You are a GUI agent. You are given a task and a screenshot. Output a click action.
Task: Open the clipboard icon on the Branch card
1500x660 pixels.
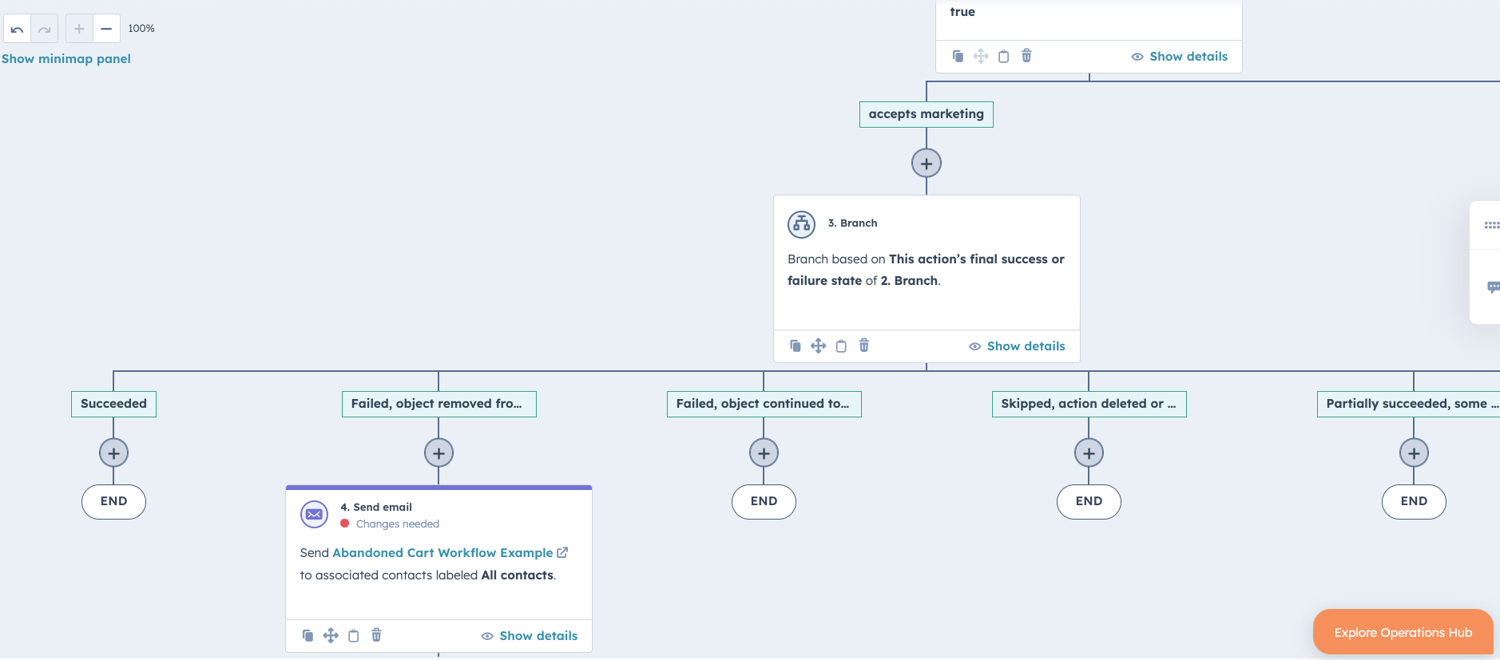click(841, 345)
